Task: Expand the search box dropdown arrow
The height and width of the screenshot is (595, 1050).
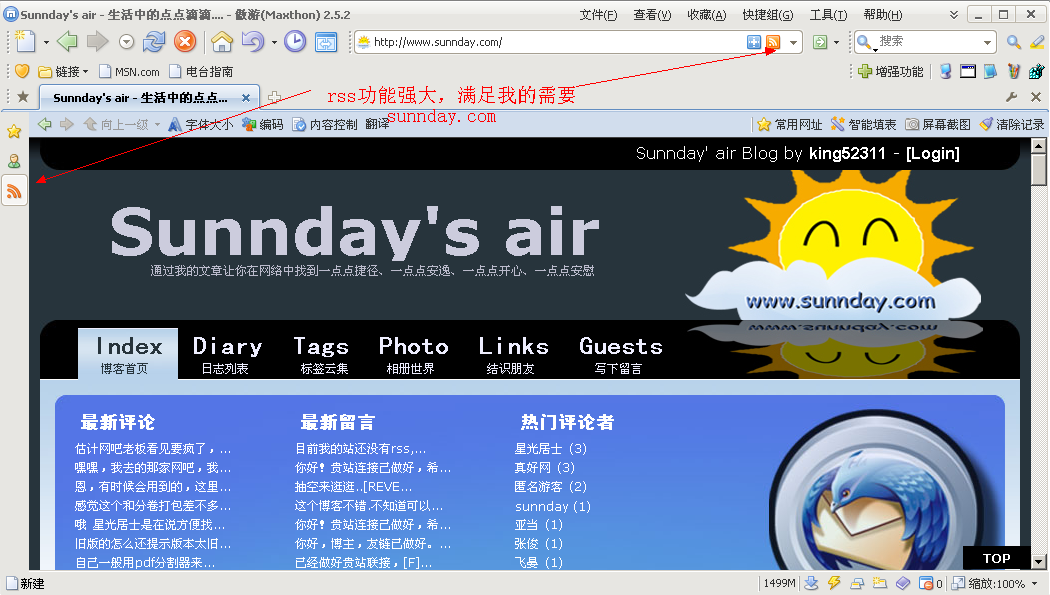Action: pyautogui.click(x=987, y=42)
